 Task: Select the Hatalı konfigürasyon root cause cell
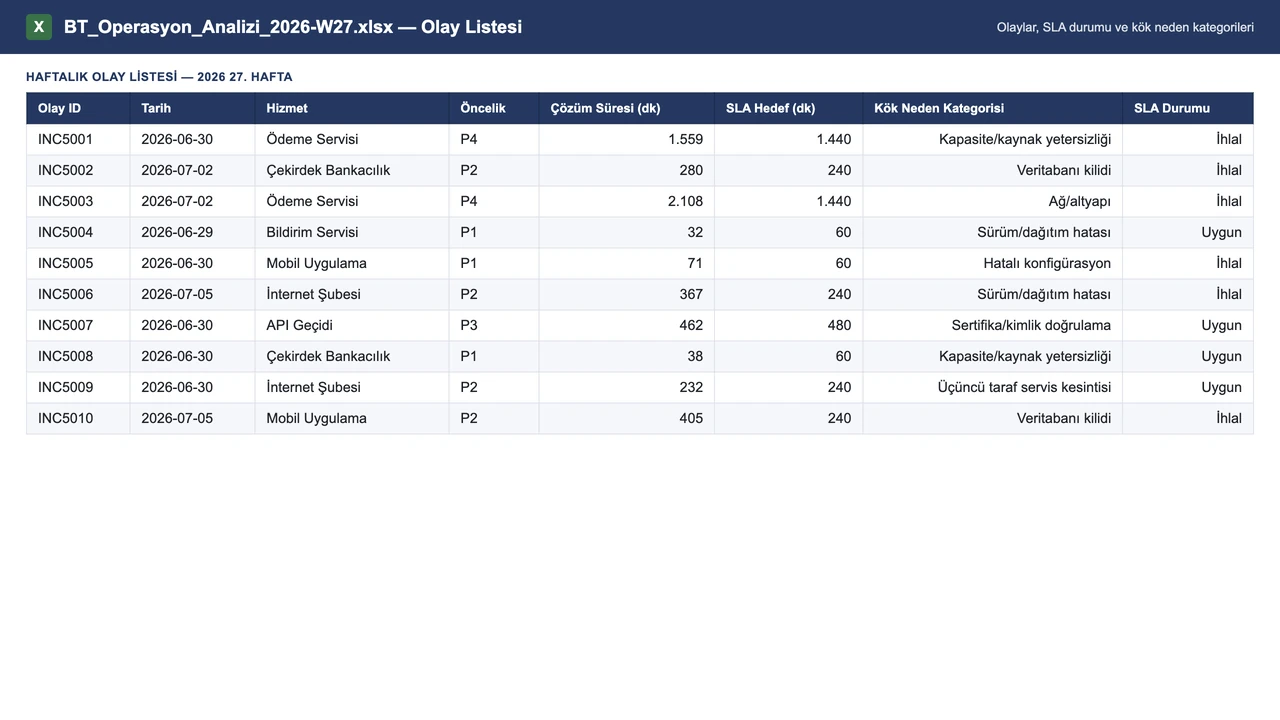coord(993,263)
